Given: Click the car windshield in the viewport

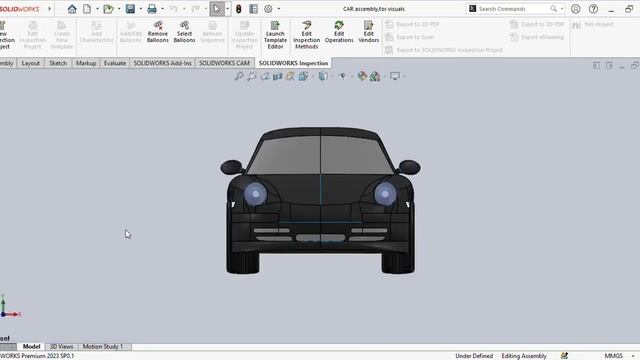Looking at the screenshot, I should pos(320,155).
